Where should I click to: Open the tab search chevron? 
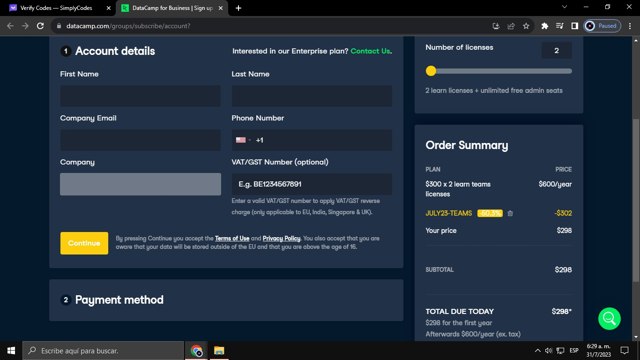tap(564, 7)
